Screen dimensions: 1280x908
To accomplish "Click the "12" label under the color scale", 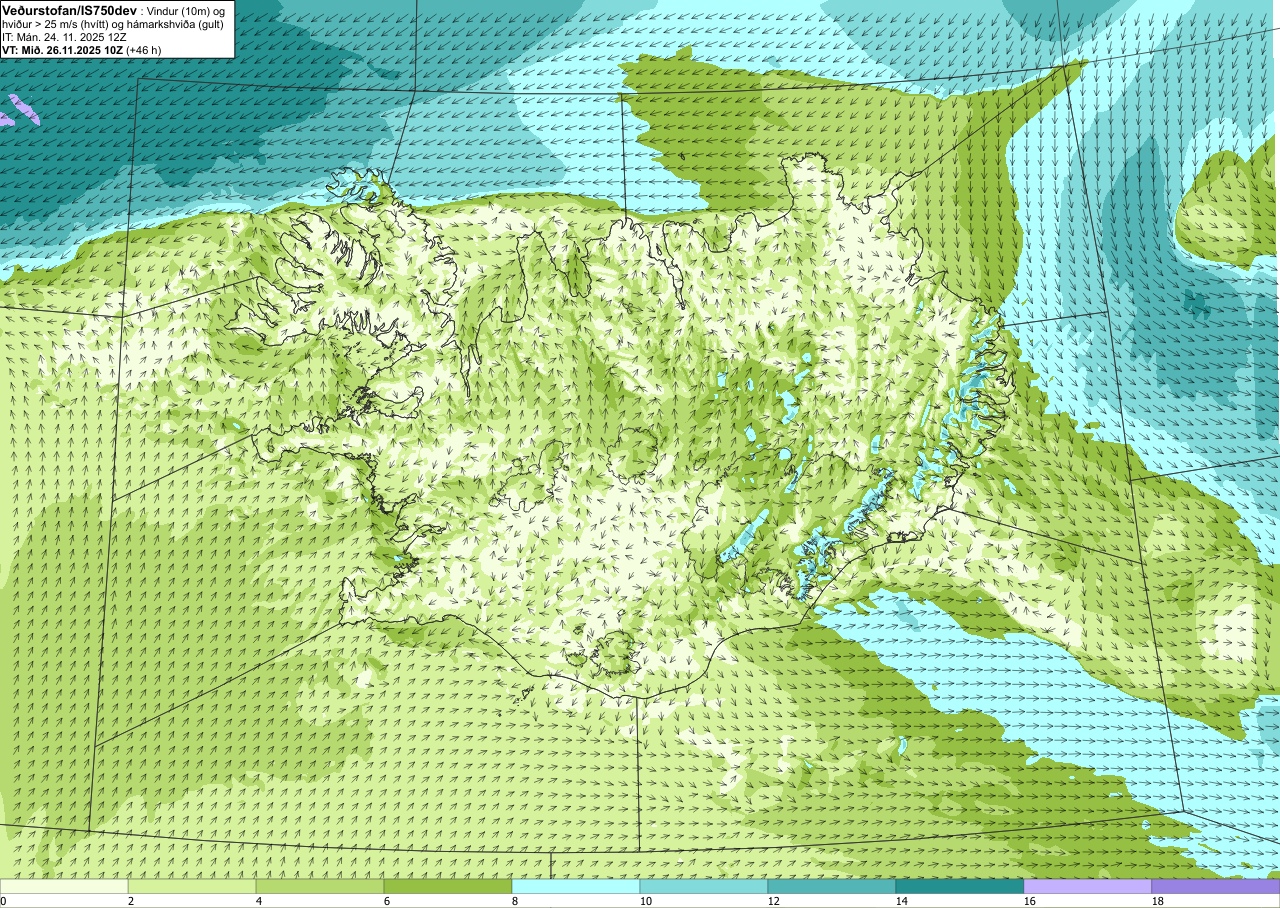I will (x=774, y=901).
